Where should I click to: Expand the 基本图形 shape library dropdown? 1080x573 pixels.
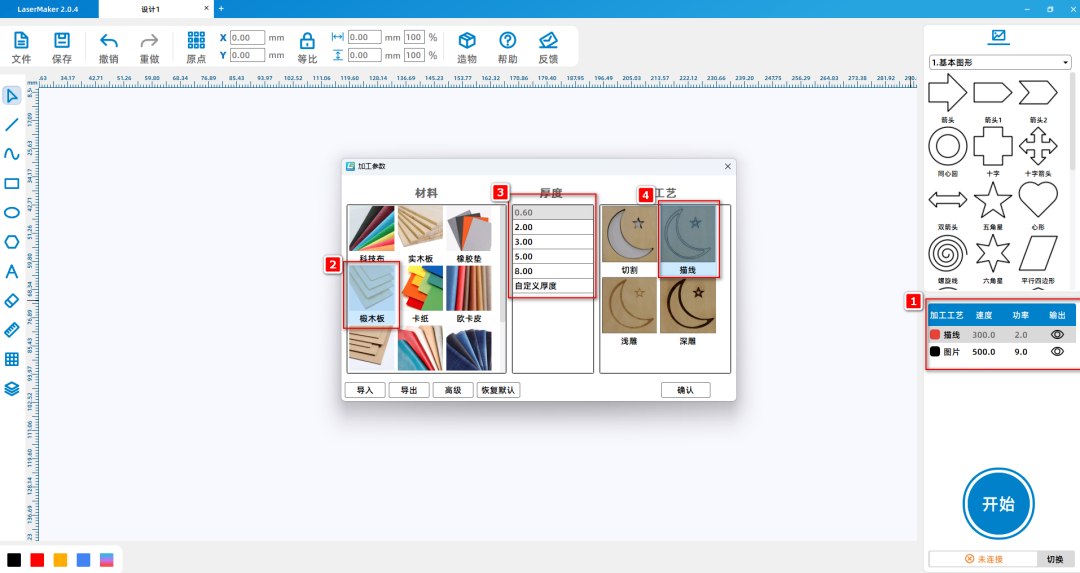pyautogui.click(x=1000, y=62)
